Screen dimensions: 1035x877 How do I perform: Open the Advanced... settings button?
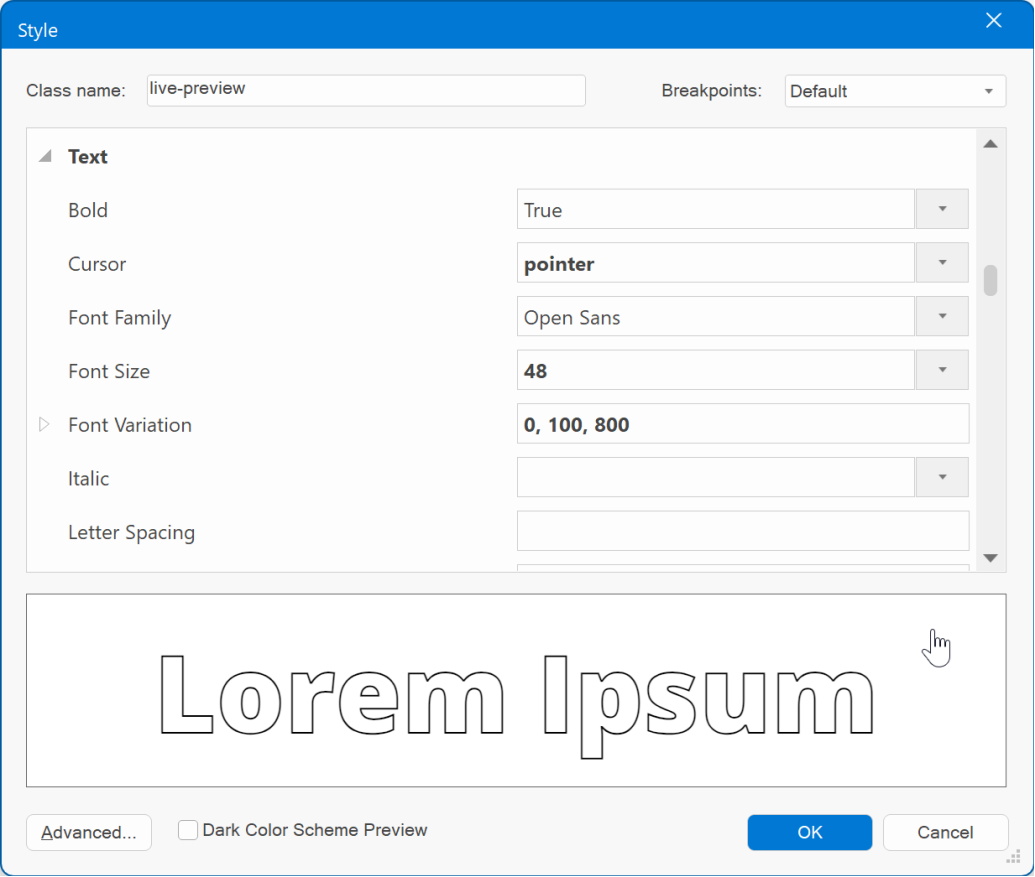89,832
